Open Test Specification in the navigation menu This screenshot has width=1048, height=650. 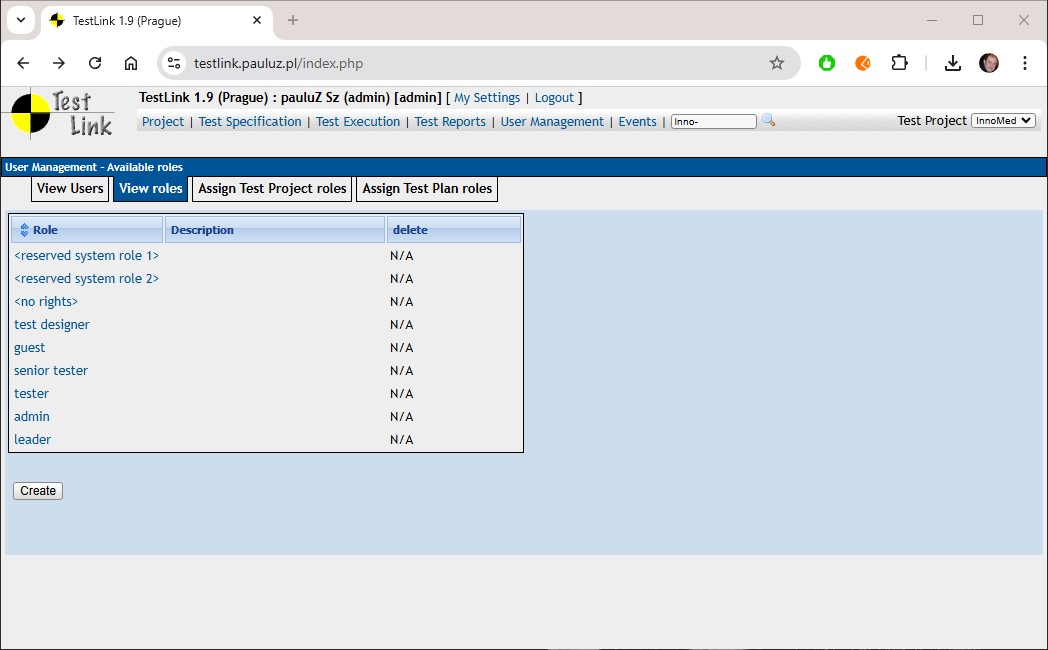coord(250,122)
